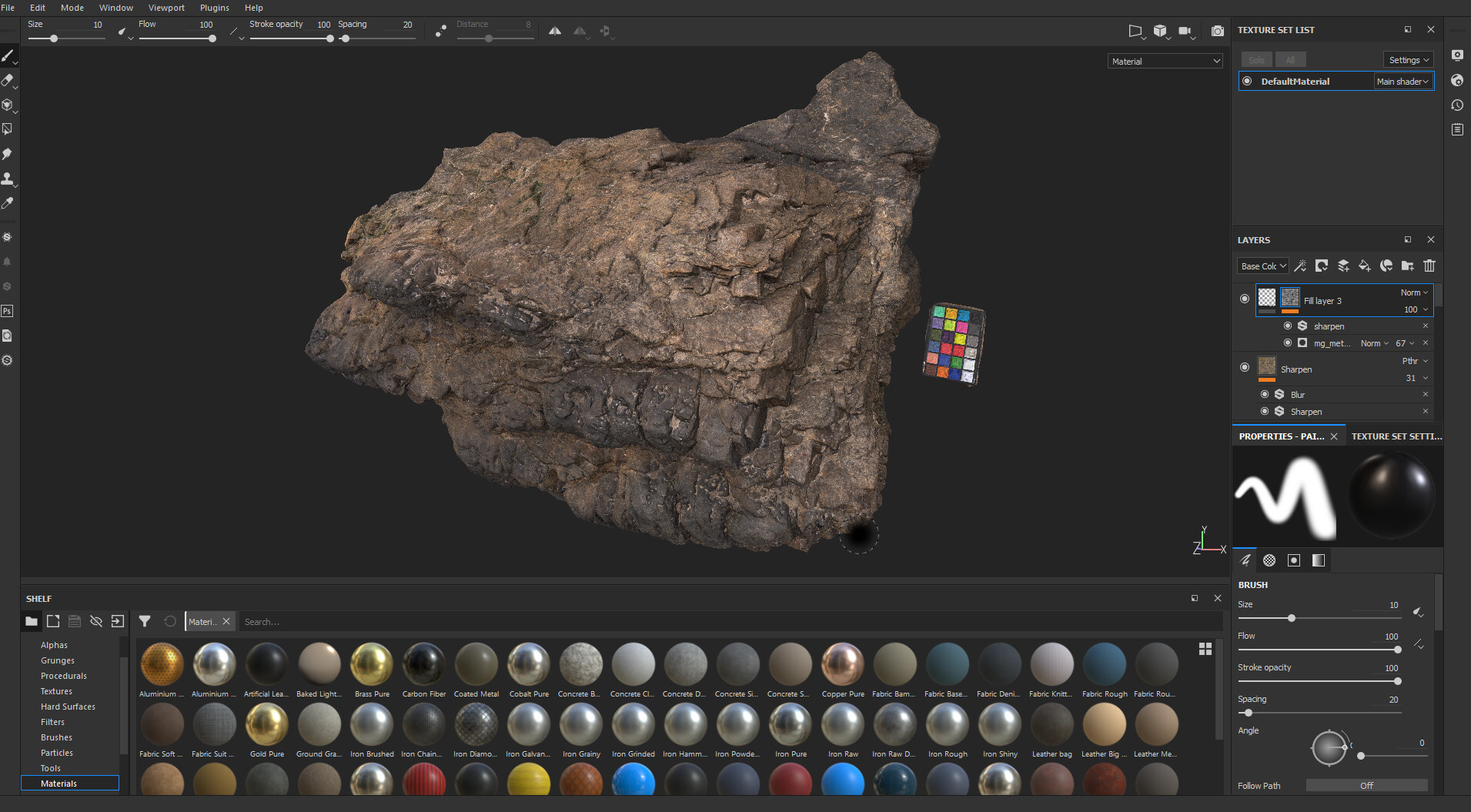
Task: Toggle symmetry mirror icon
Action: pos(555,31)
